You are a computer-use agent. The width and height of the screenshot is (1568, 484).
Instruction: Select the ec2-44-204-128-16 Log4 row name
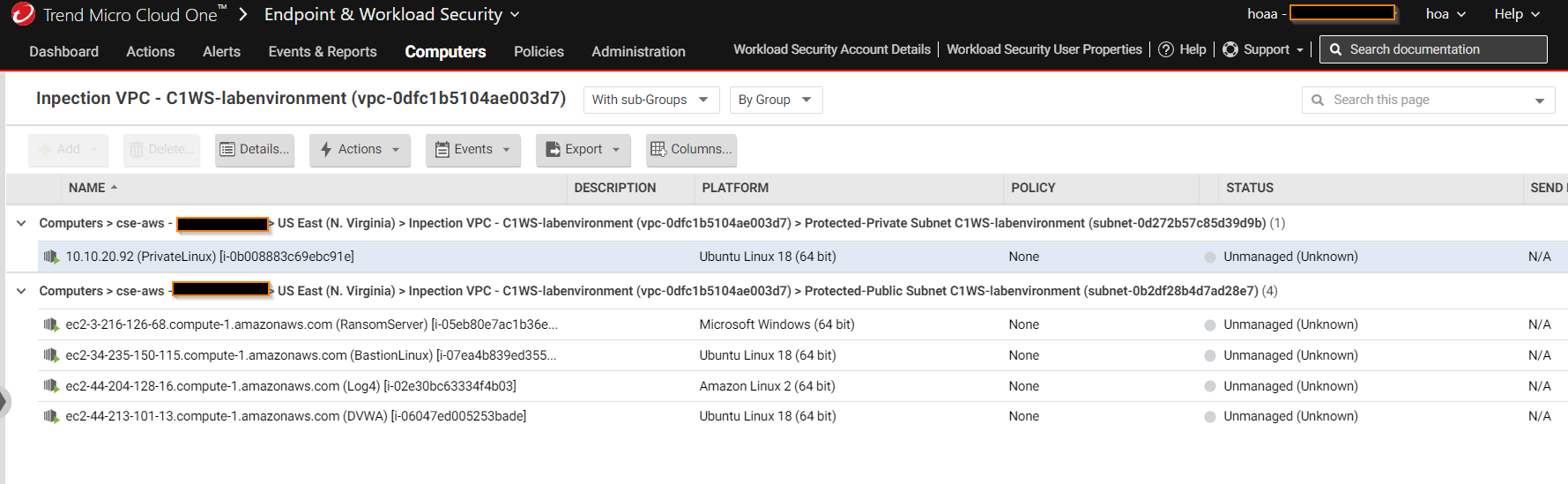(x=291, y=386)
